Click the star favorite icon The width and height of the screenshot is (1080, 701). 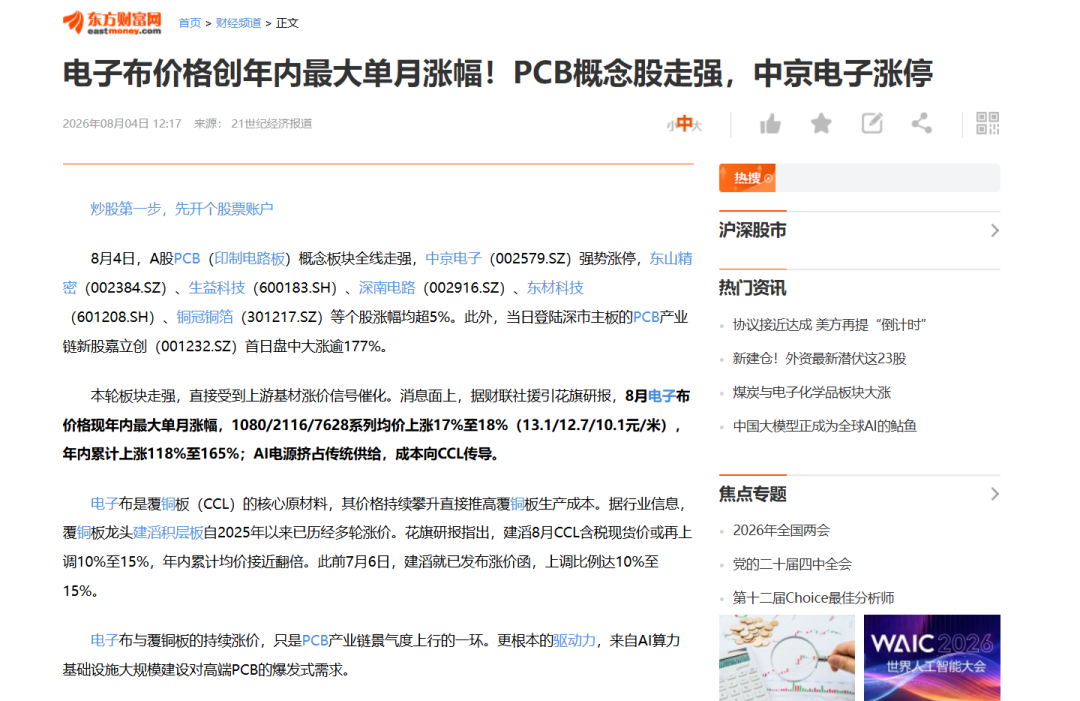click(x=821, y=124)
